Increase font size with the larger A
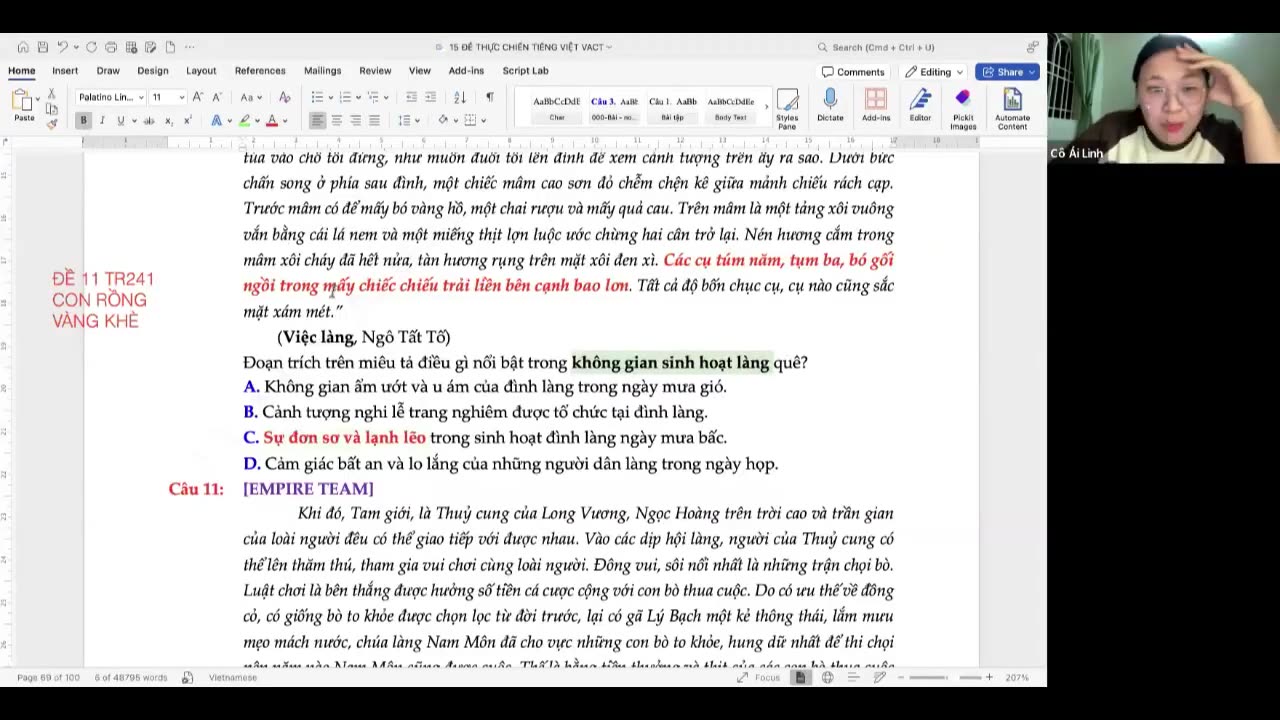This screenshot has height=720, width=1280. [x=198, y=97]
